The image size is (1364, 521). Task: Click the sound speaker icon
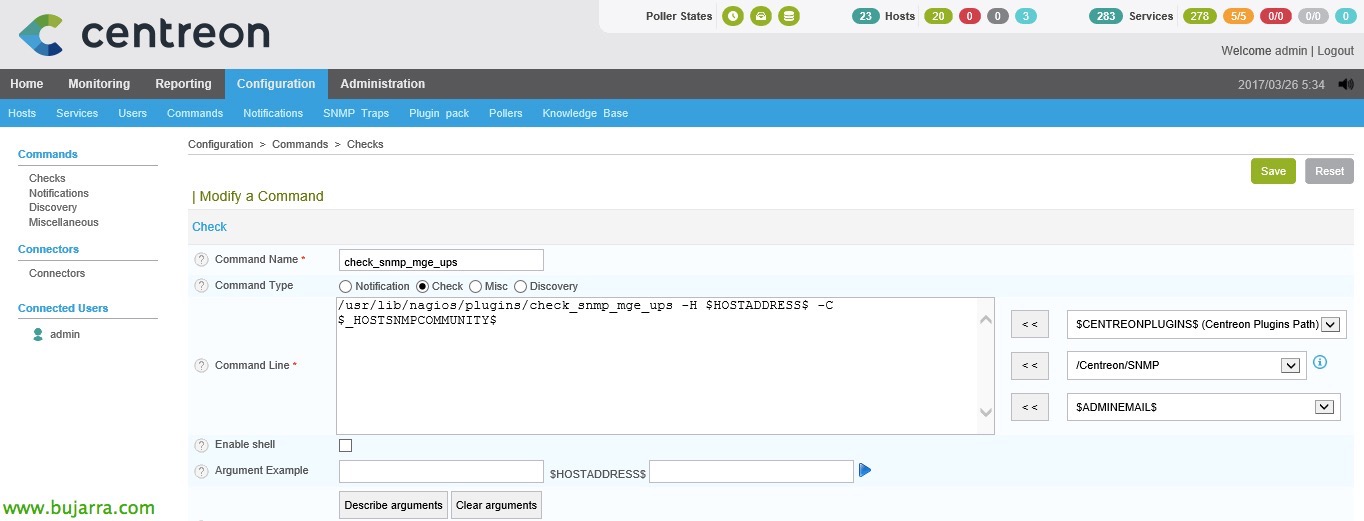tap(1345, 84)
